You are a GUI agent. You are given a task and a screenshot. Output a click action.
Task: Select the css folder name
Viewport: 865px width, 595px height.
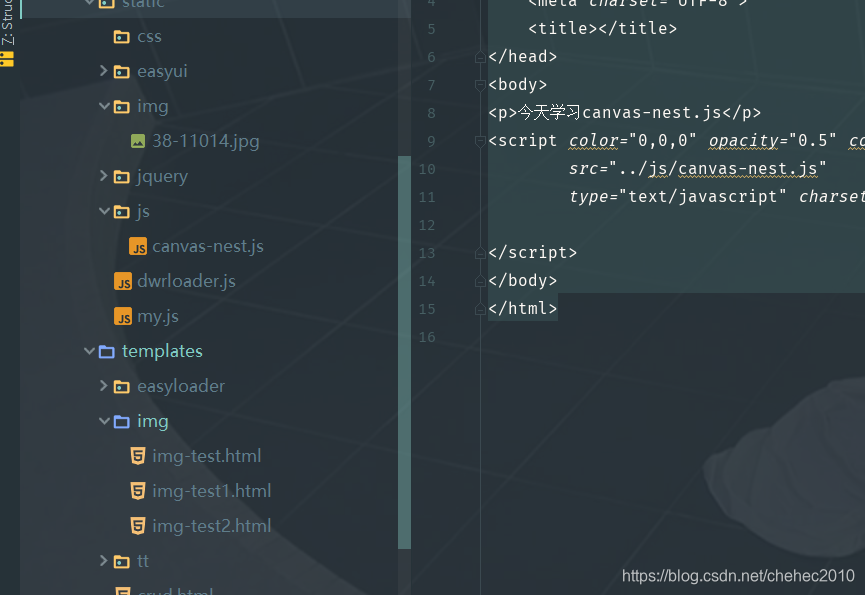click(x=149, y=37)
